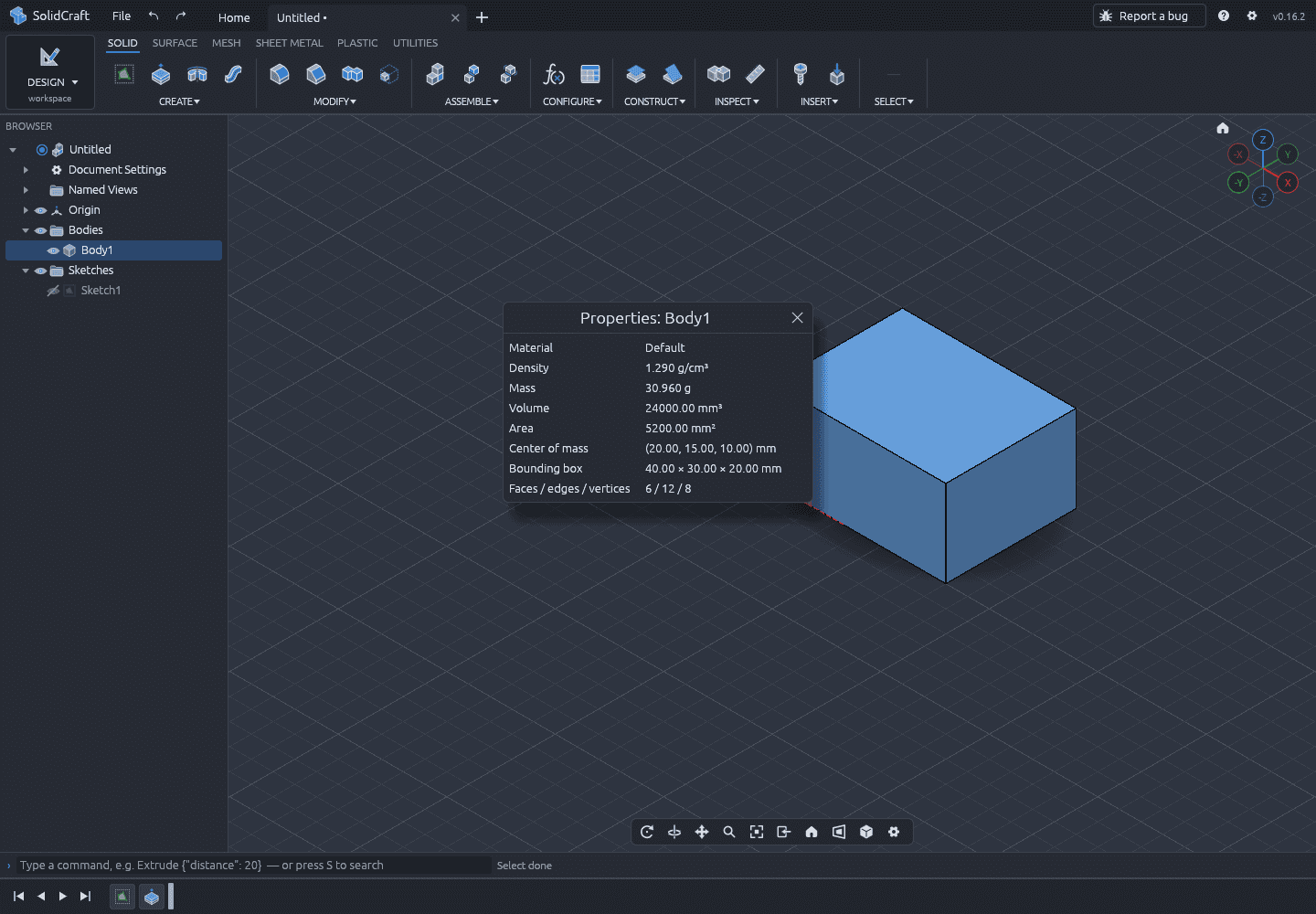Activate the Untitled component radio button
Image resolution: width=1316 pixels, height=914 pixels.
(41, 150)
